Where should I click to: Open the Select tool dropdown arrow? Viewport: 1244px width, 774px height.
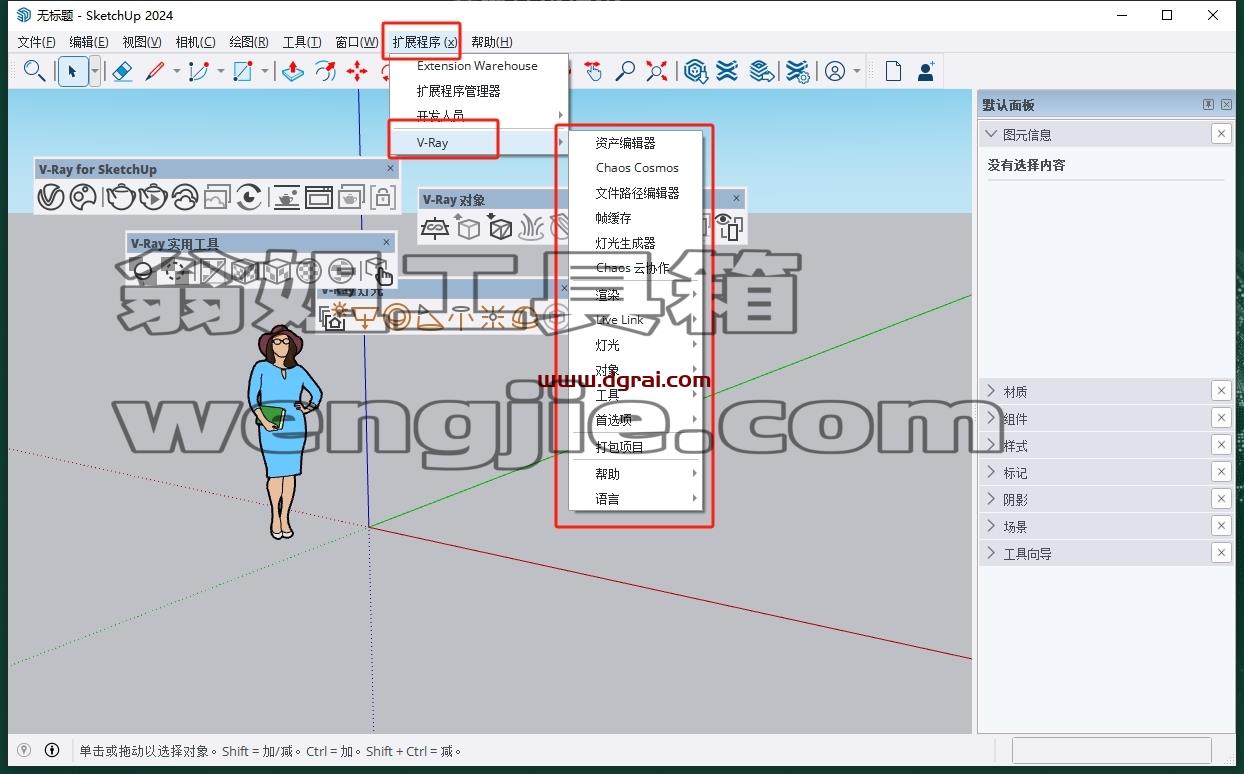tap(95, 71)
